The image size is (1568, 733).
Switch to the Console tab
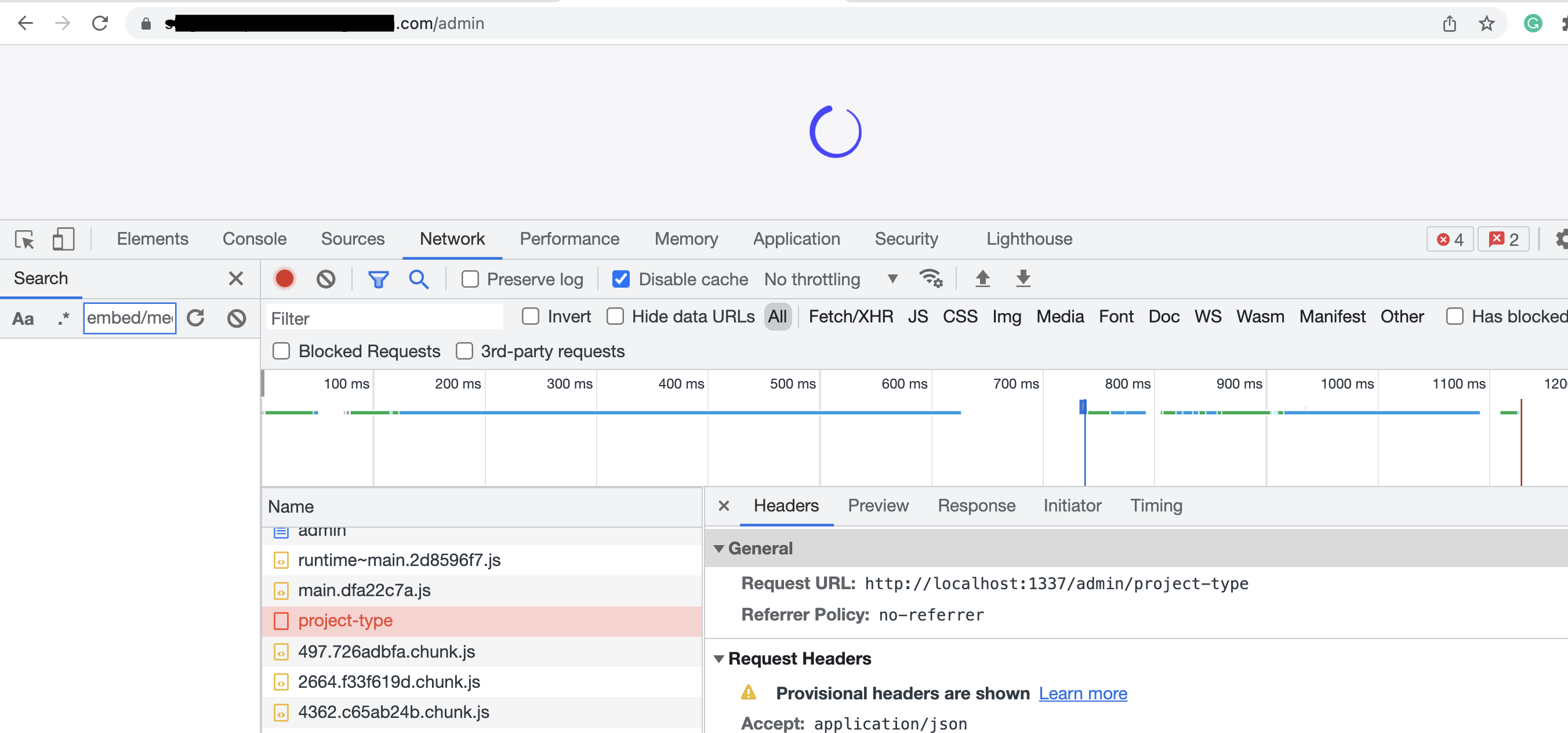254,239
